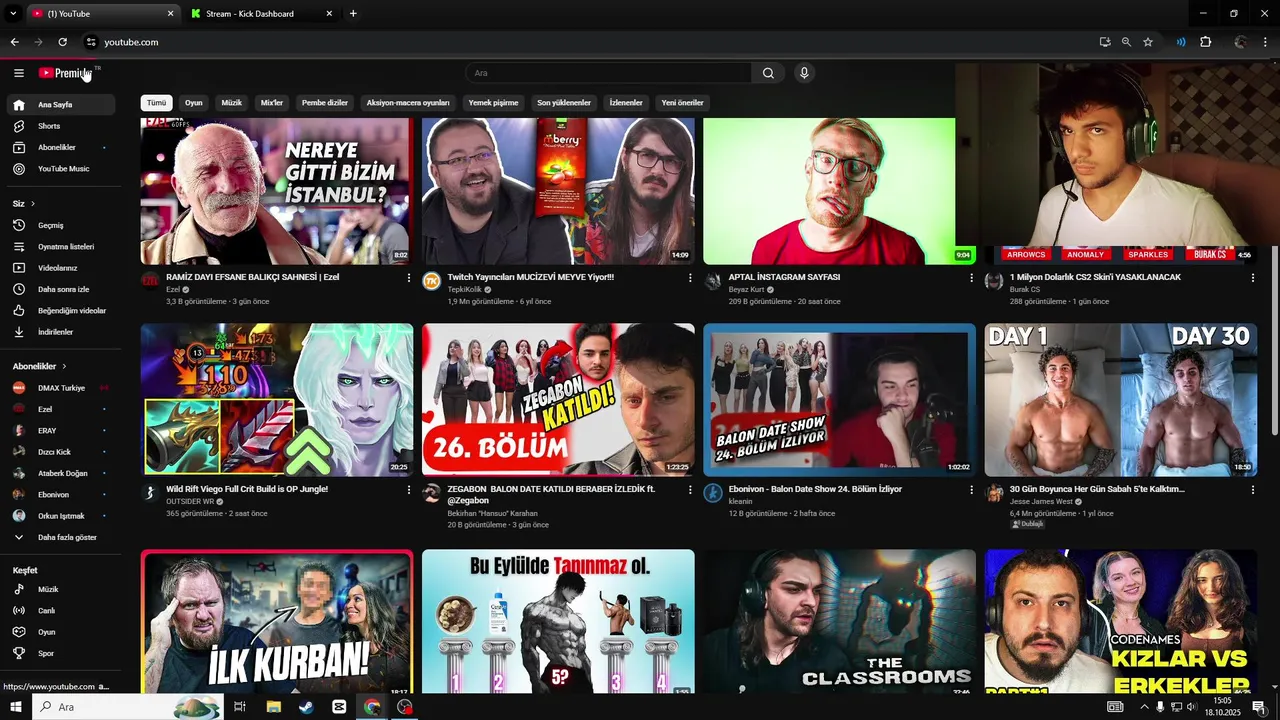Select the Son yüklenenler chip

coord(564,103)
